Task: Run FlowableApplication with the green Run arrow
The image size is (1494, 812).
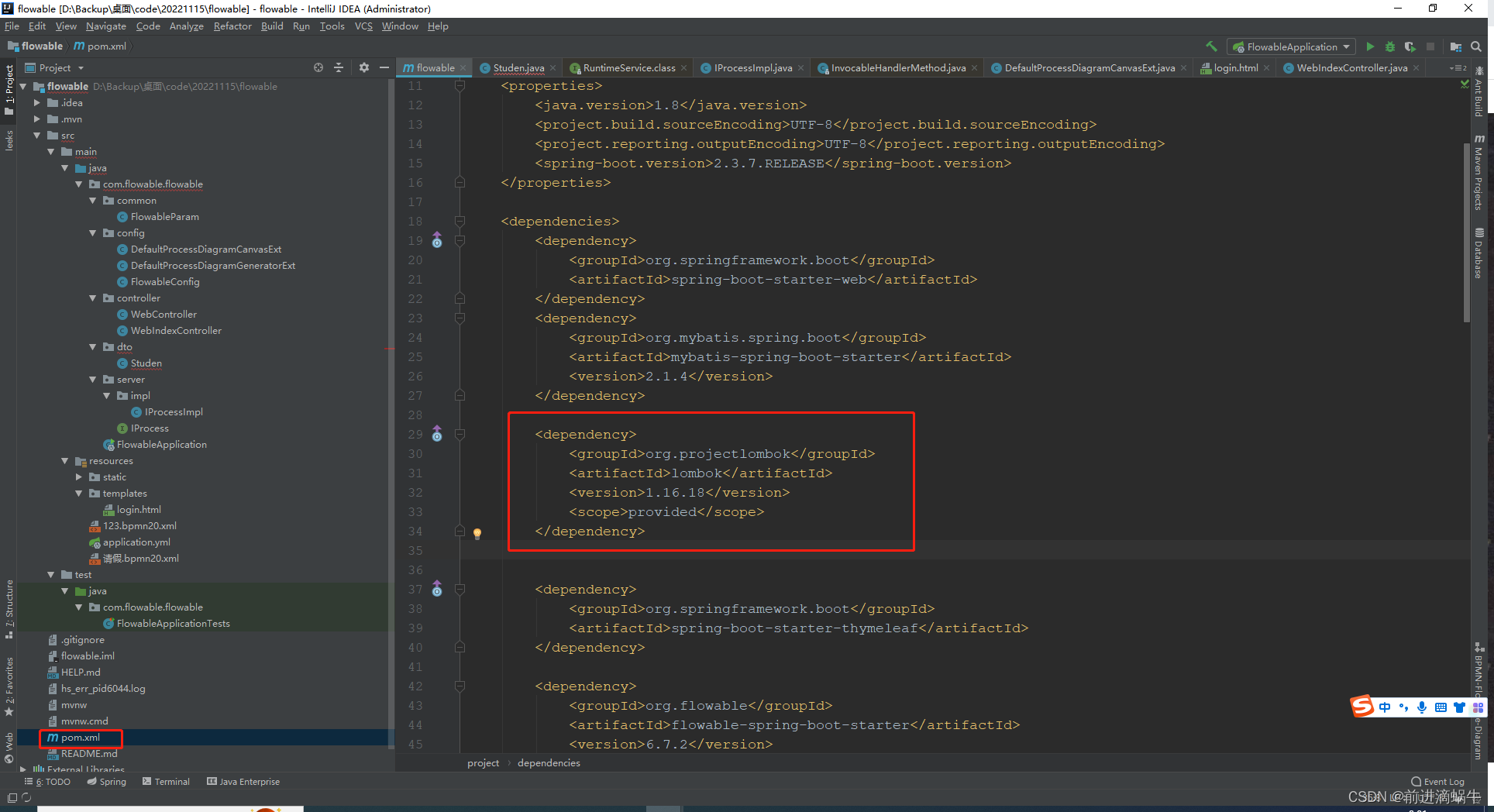Action: click(x=1370, y=46)
